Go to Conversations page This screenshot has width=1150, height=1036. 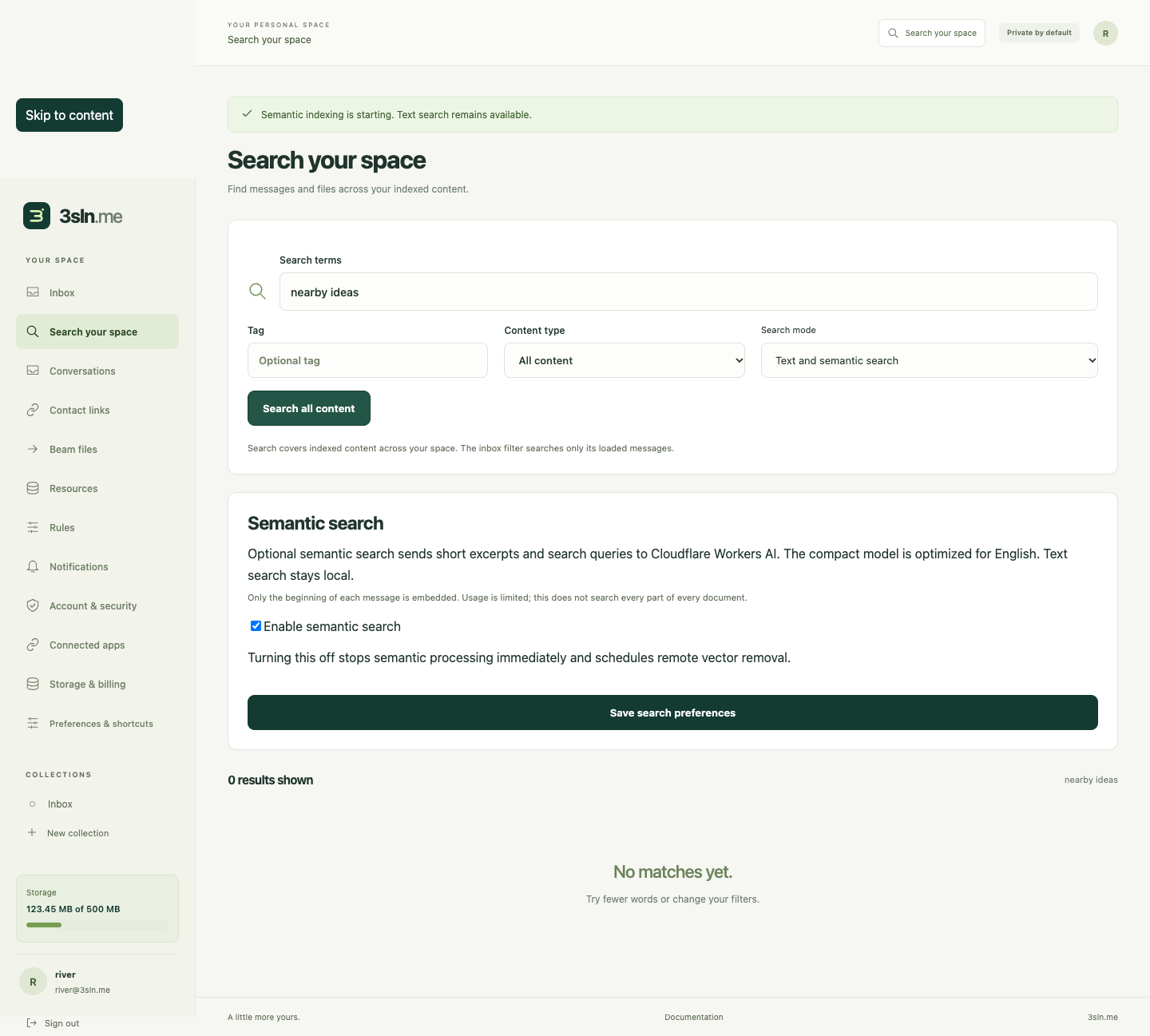(97, 371)
